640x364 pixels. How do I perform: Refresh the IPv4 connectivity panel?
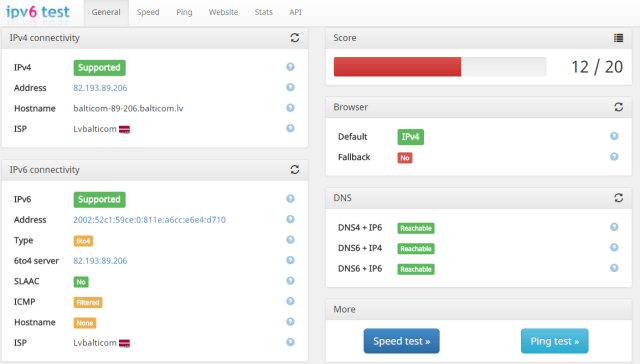pos(295,38)
